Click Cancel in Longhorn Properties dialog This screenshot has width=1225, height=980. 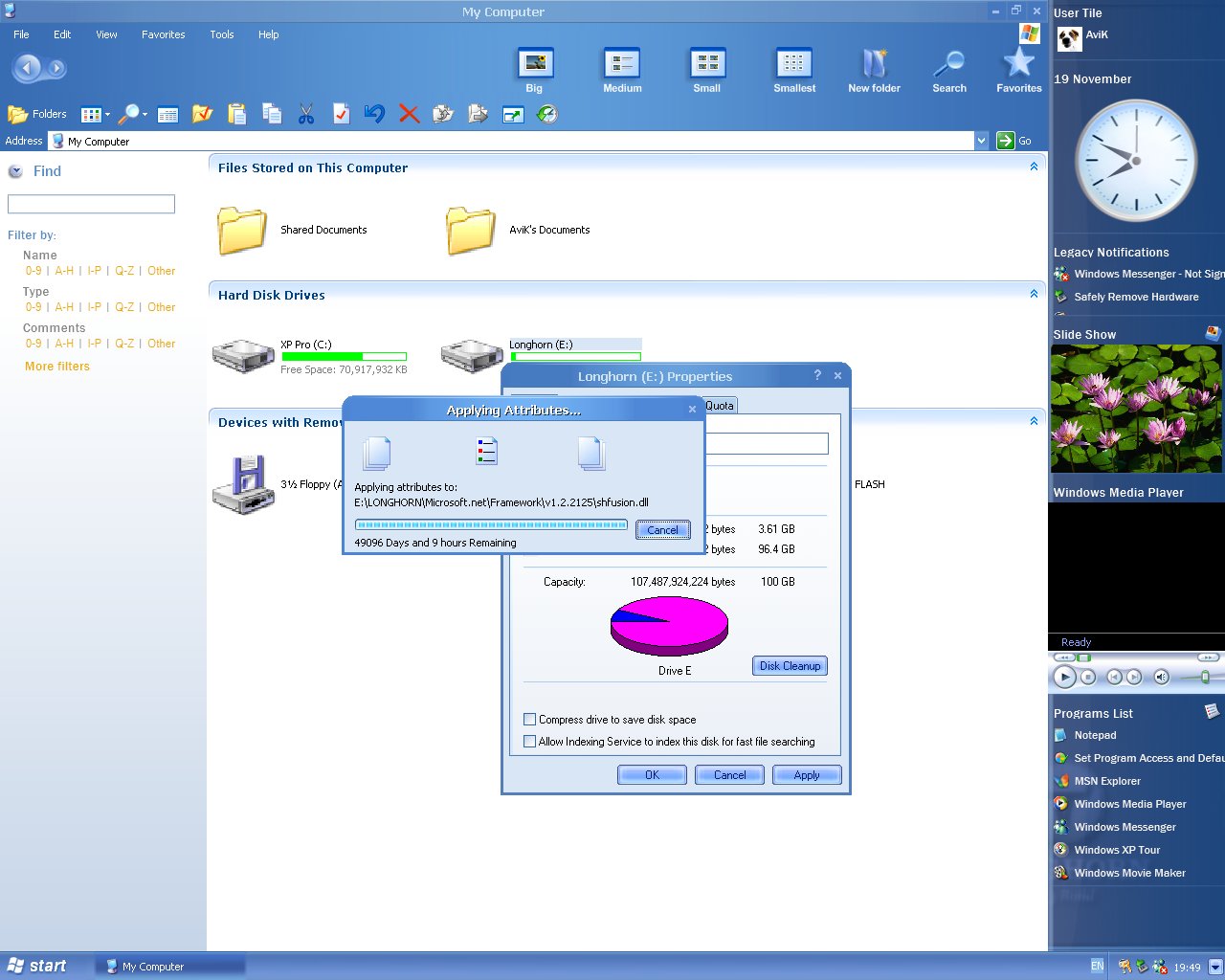729,775
